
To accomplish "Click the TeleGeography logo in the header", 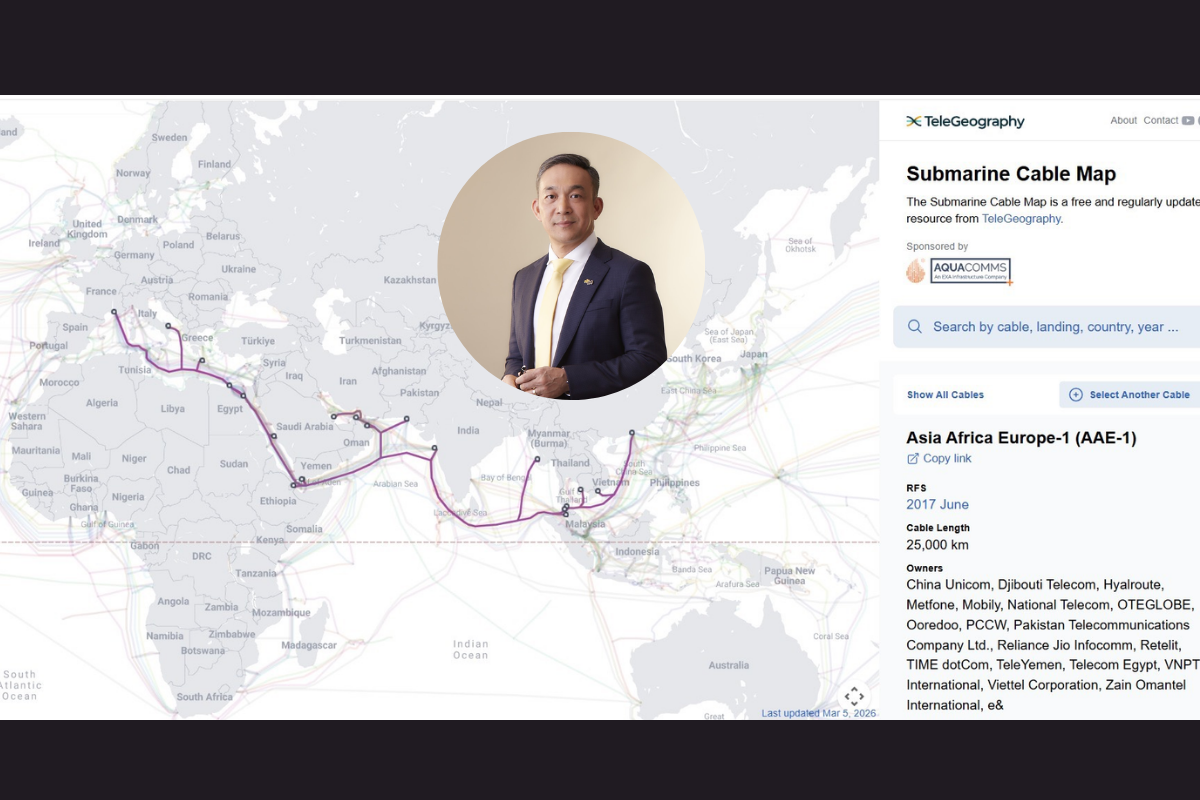I will (x=965, y=121).
